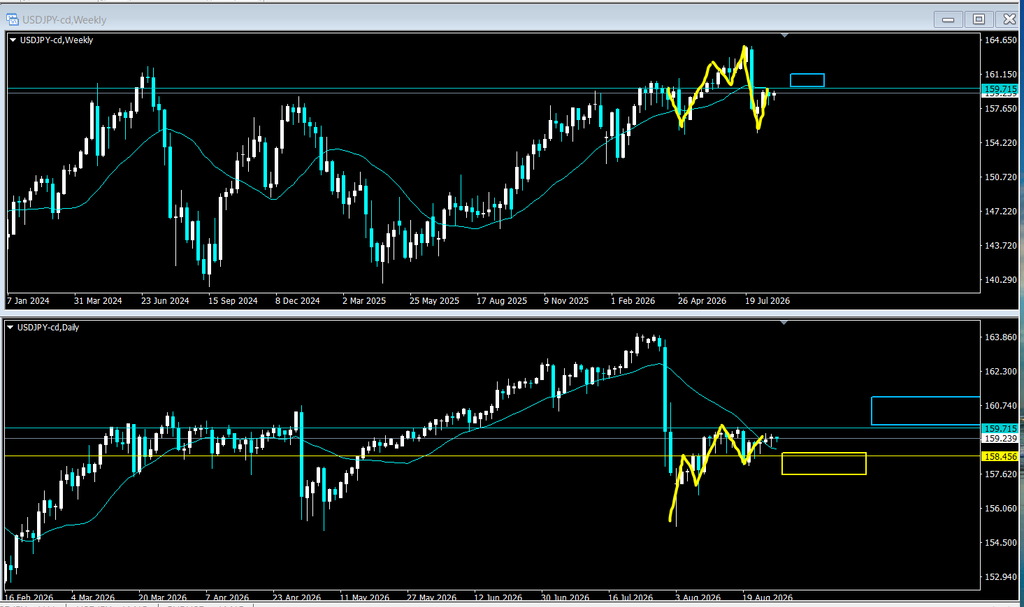Click the yellow 158.456 price label
The image size is (1024, 607).
pyautogui.click(x=1000, y=457)
